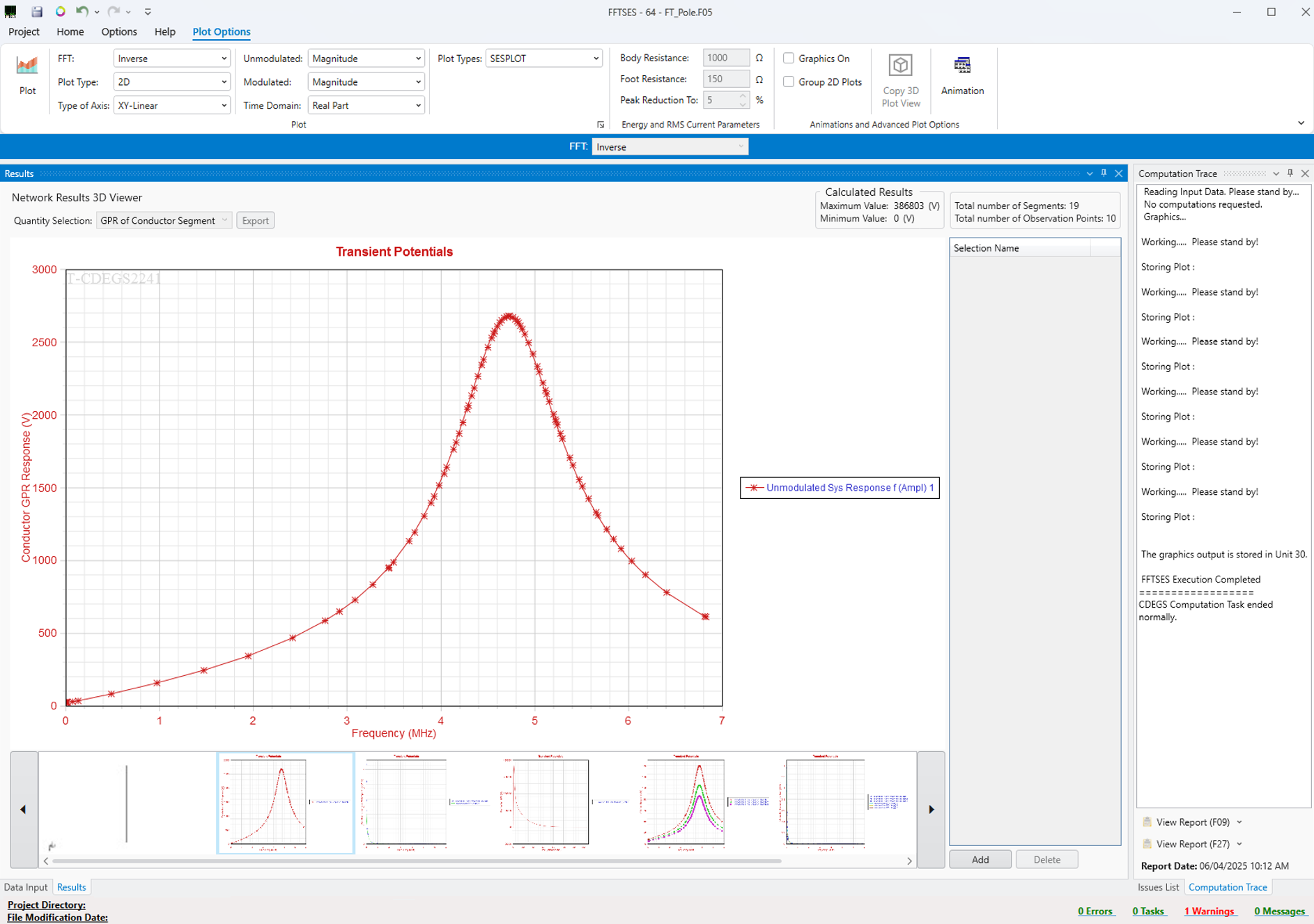The width and height of the screenshot is (1314, 924).
Task: Open the Undo history dropdown arrow
Action: (x=97, y=12)
